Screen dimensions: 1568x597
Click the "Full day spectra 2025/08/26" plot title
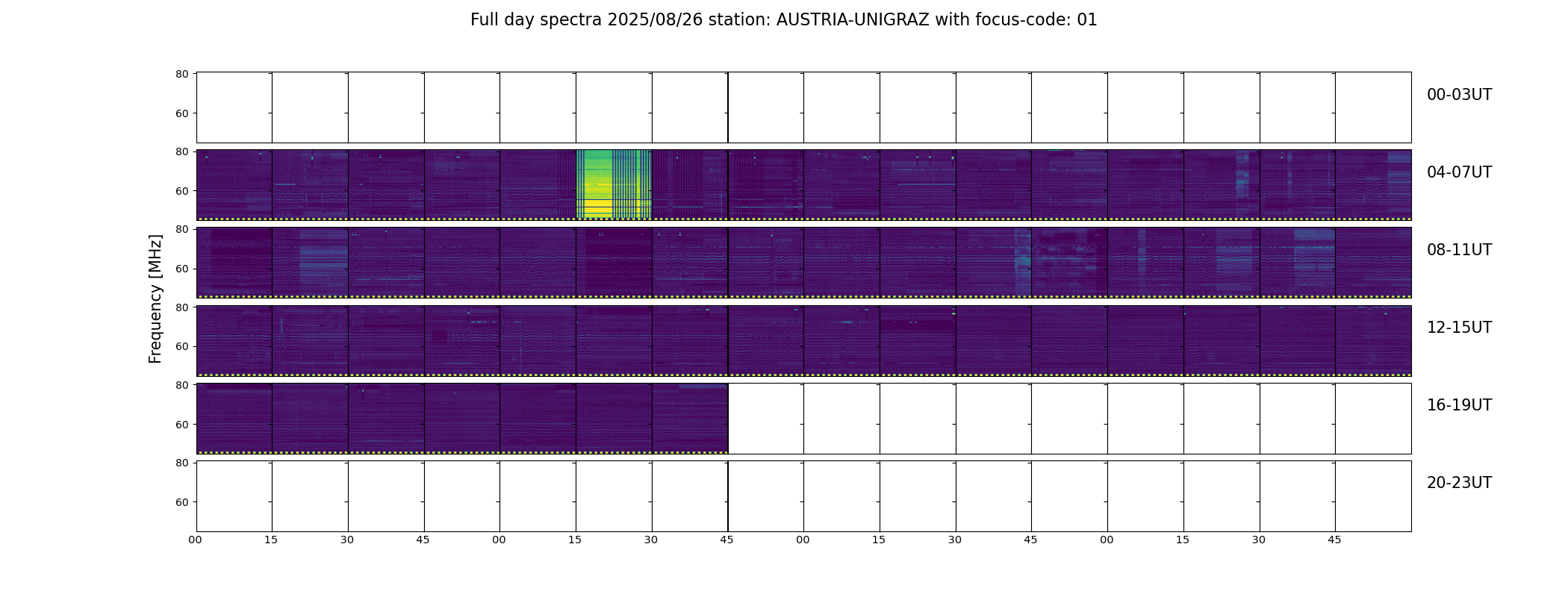coord(783,20)
